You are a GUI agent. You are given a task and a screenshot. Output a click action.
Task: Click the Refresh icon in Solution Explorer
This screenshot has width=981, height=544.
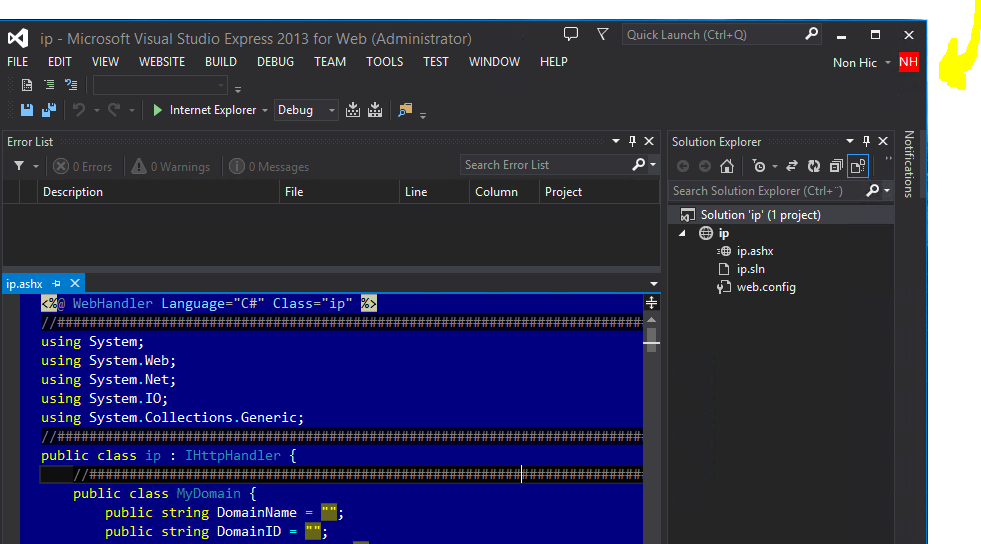813,166
